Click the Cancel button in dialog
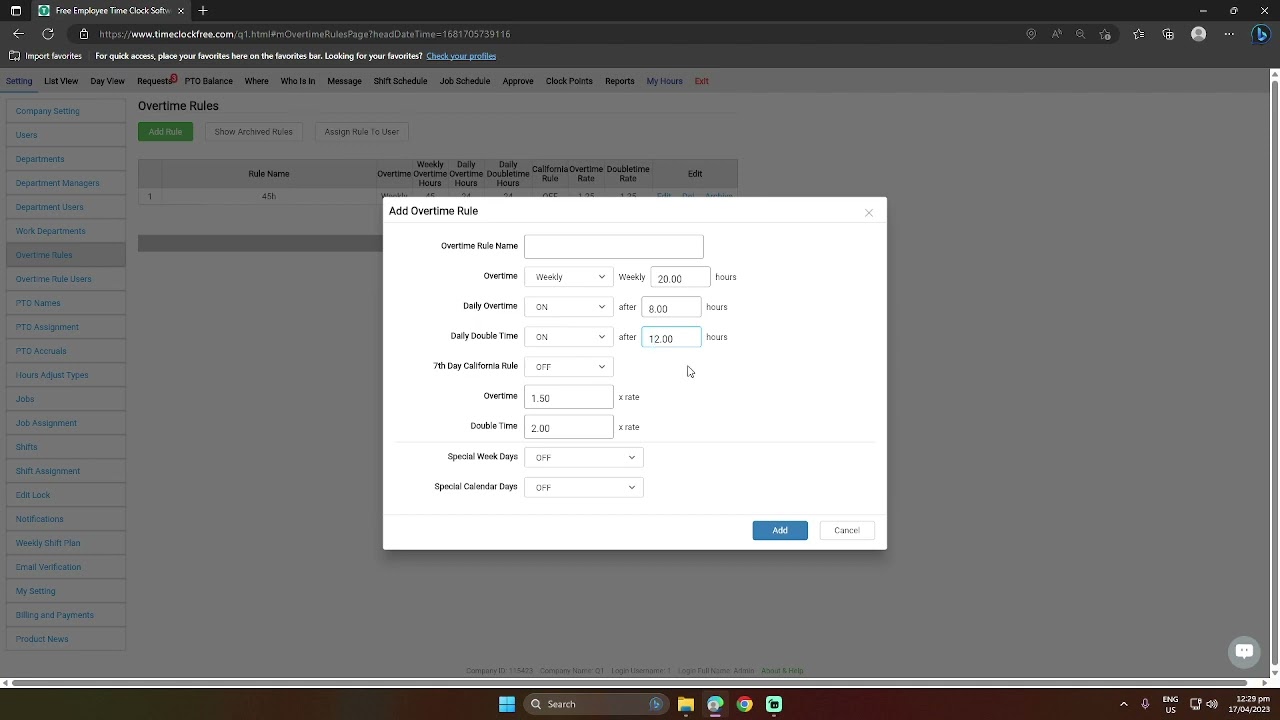This screenshot has width=1280, height=720. point(847,530)
